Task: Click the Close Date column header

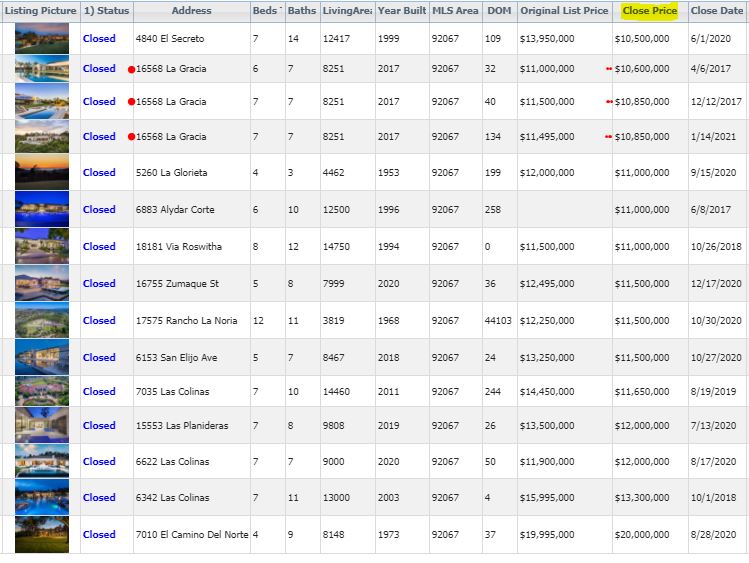Action: [x=717, y=11]
